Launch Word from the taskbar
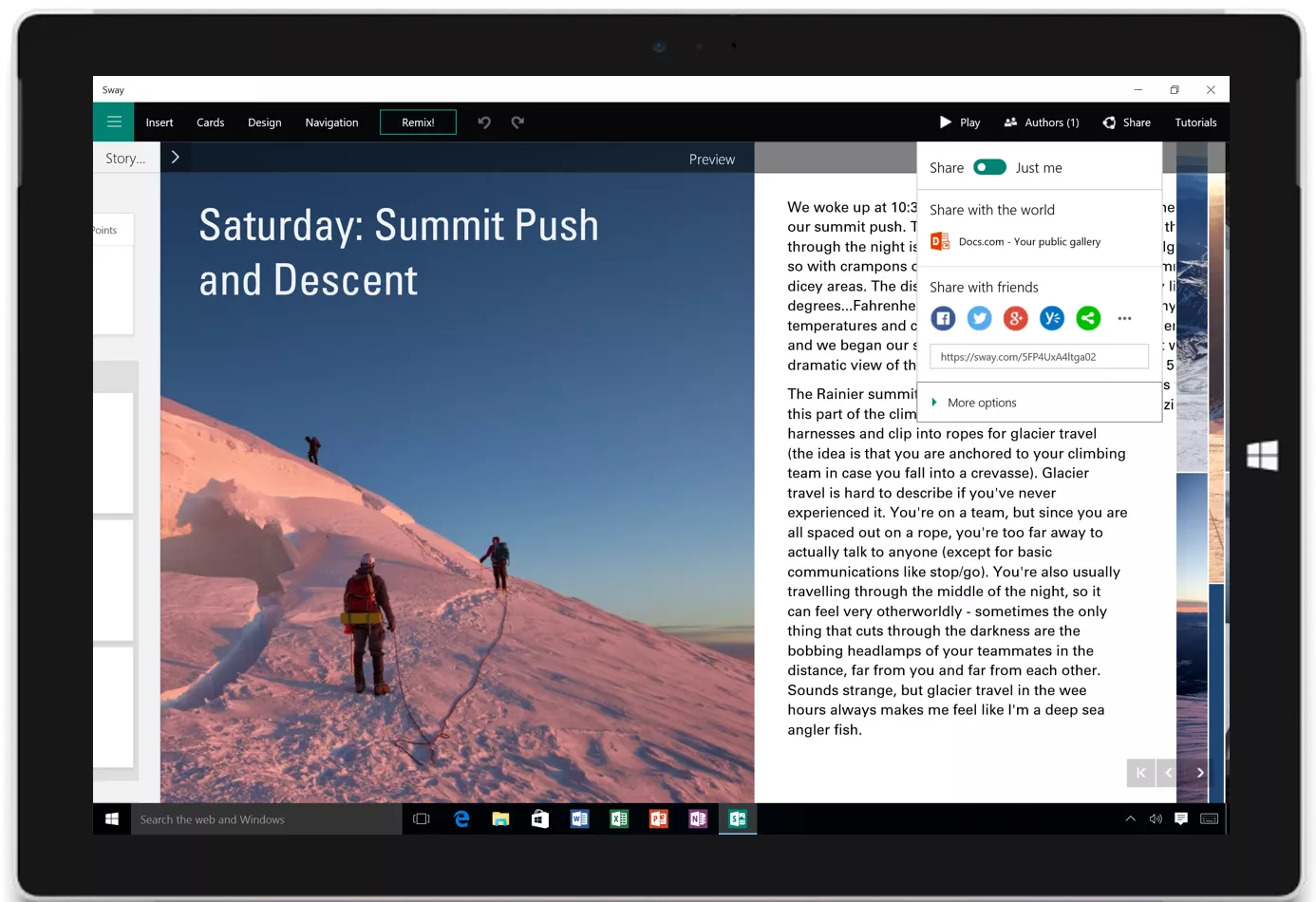 pyautogui.click(x=579, y=818)
